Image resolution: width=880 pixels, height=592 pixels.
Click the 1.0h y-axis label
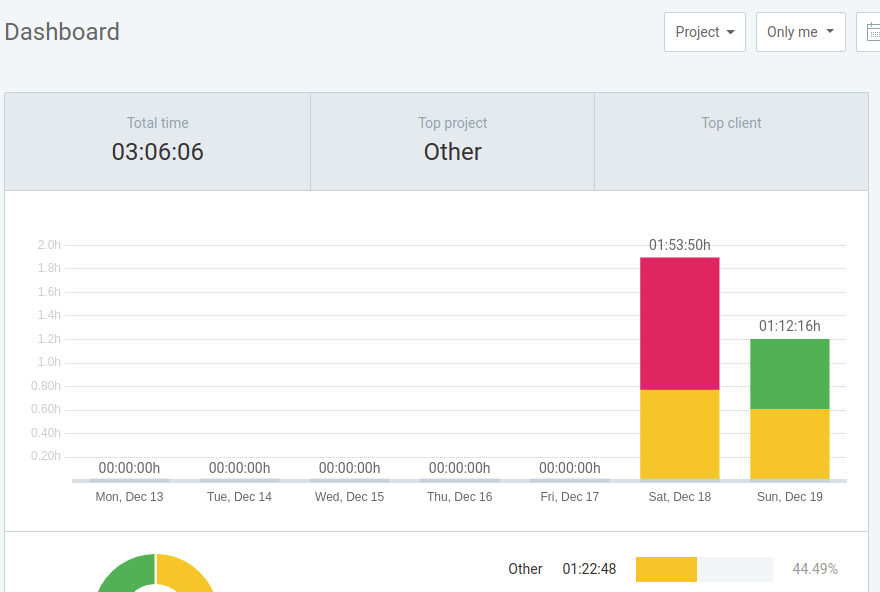point(49,362)
